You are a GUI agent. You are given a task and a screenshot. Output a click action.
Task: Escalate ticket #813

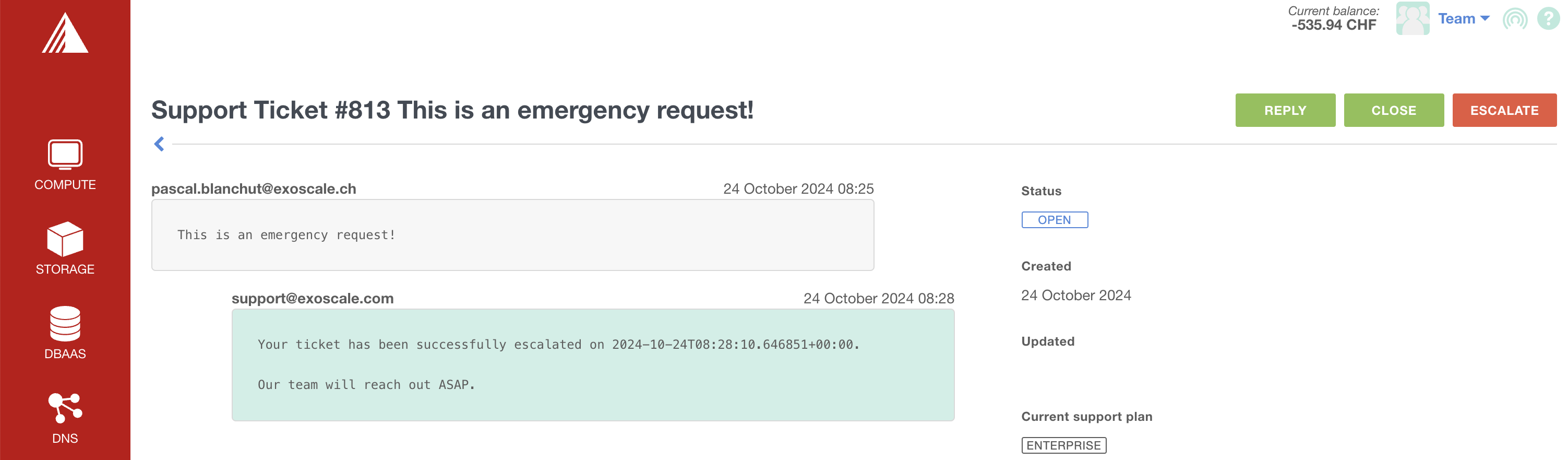1504,110
